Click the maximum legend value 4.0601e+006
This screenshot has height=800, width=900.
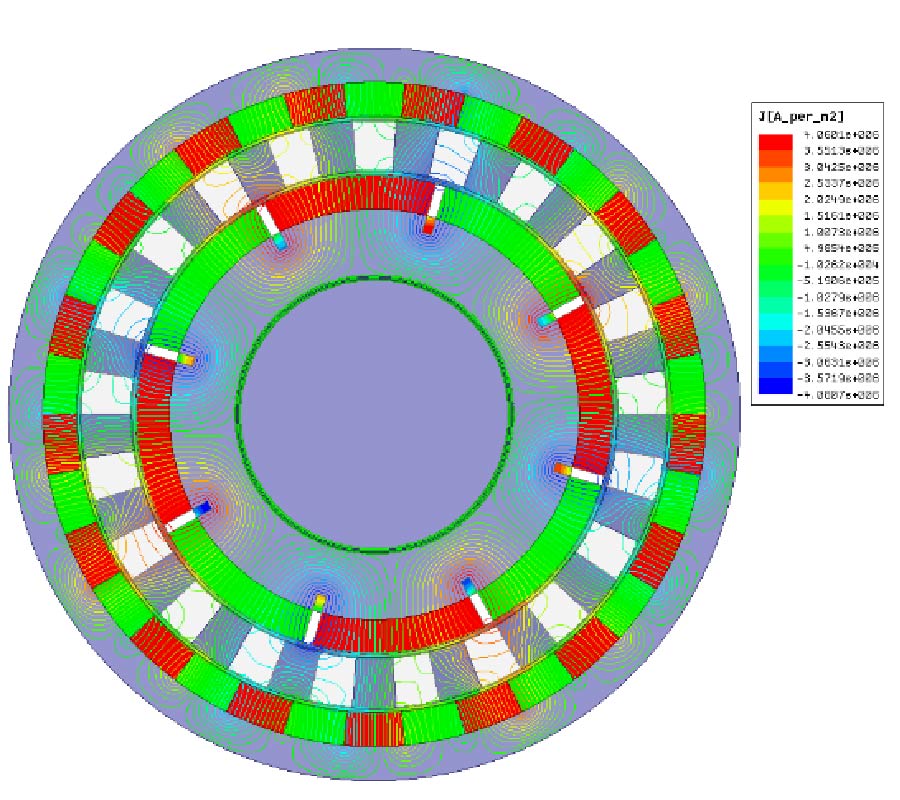coord(837,137)
